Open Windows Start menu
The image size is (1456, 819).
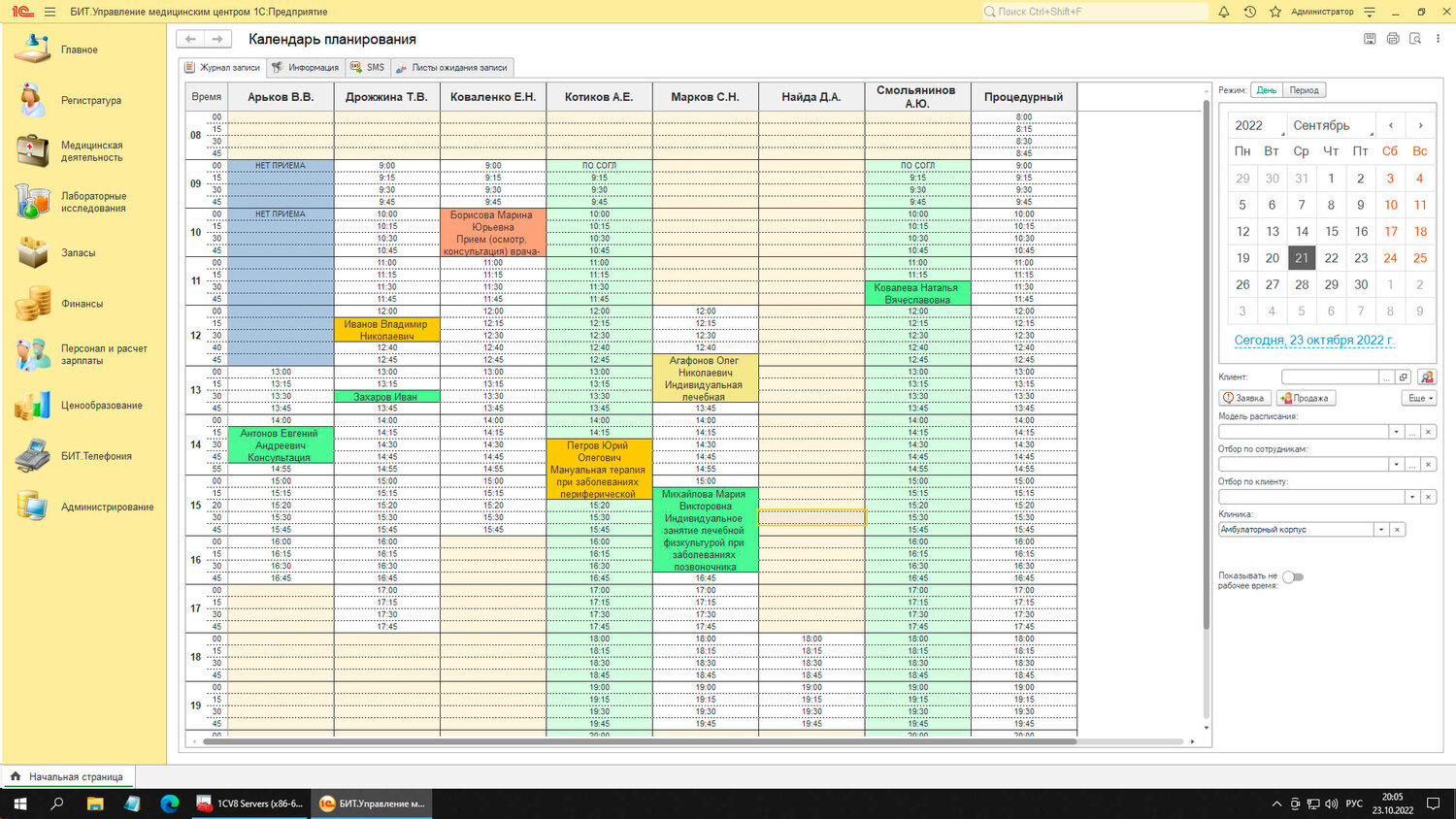coord(19,803)
